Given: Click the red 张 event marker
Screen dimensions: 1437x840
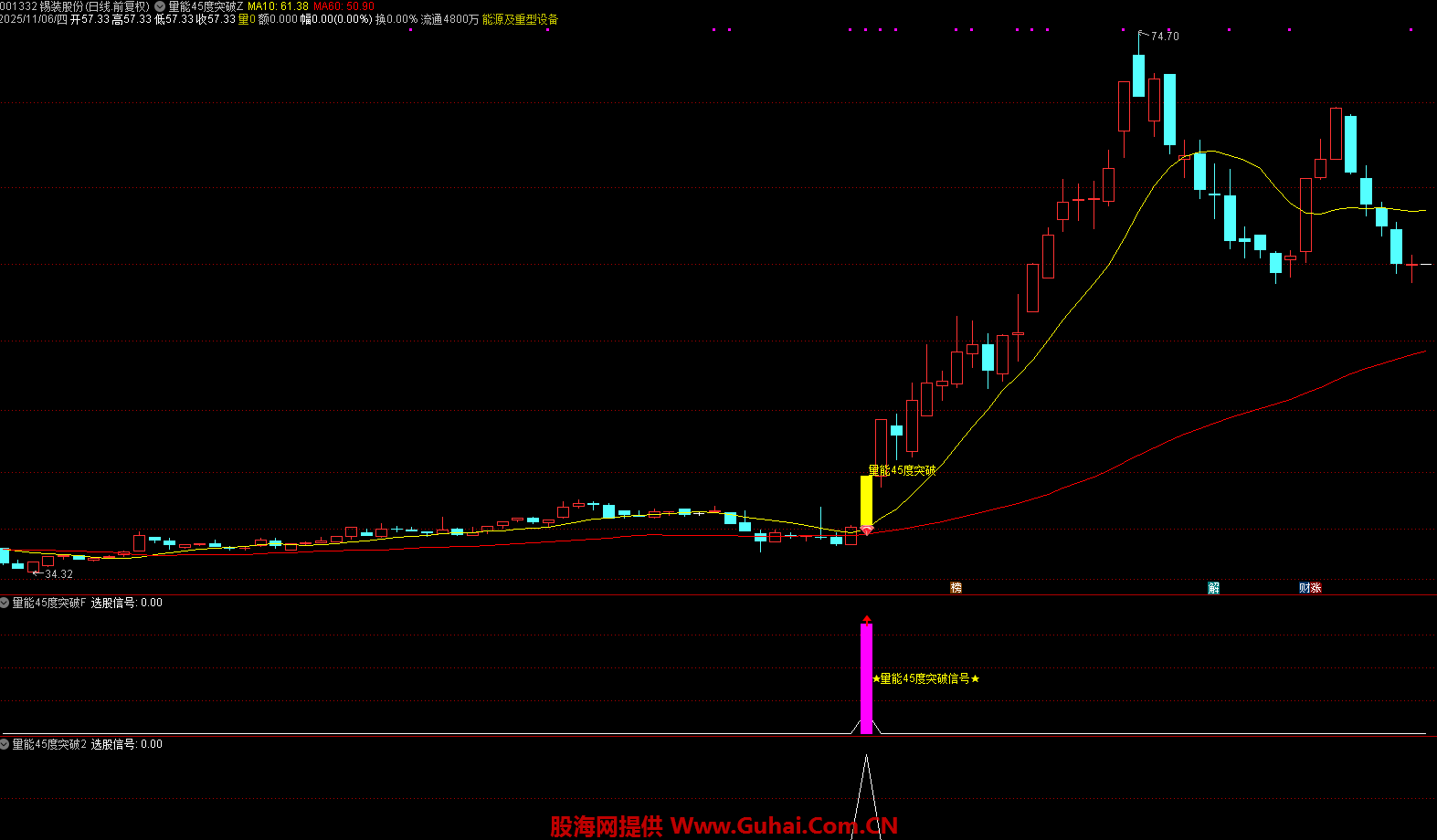Looking at the screenshot, I should [x=1315, y=587].
